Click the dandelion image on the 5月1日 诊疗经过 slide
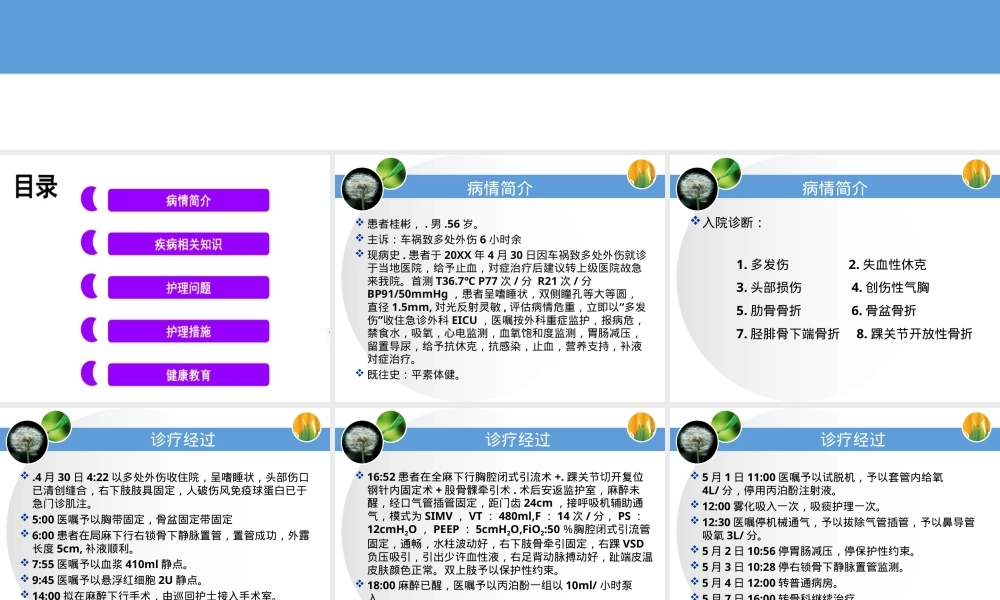1000x600 pixels. coord(696,441)
